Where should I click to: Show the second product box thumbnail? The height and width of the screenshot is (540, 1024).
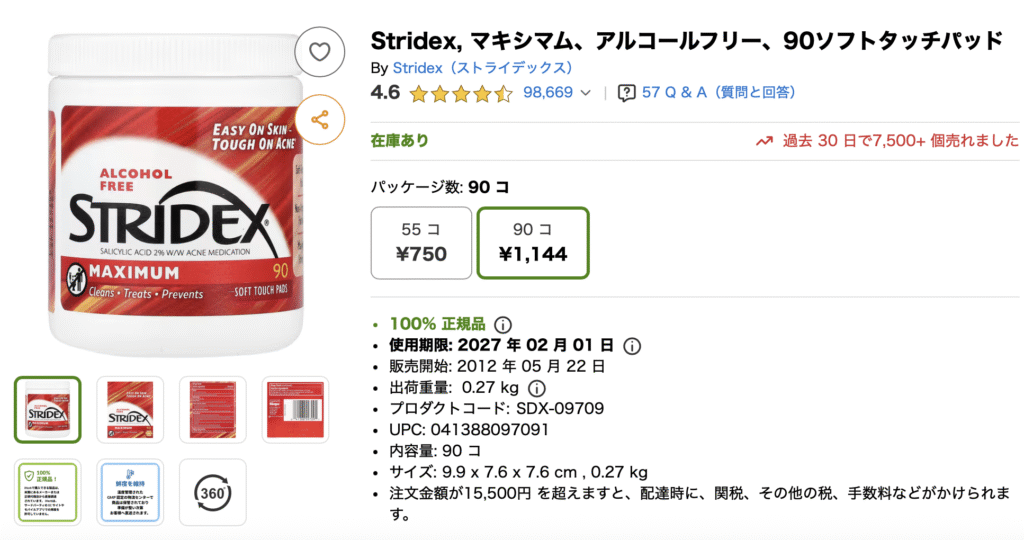pos(129,409)
